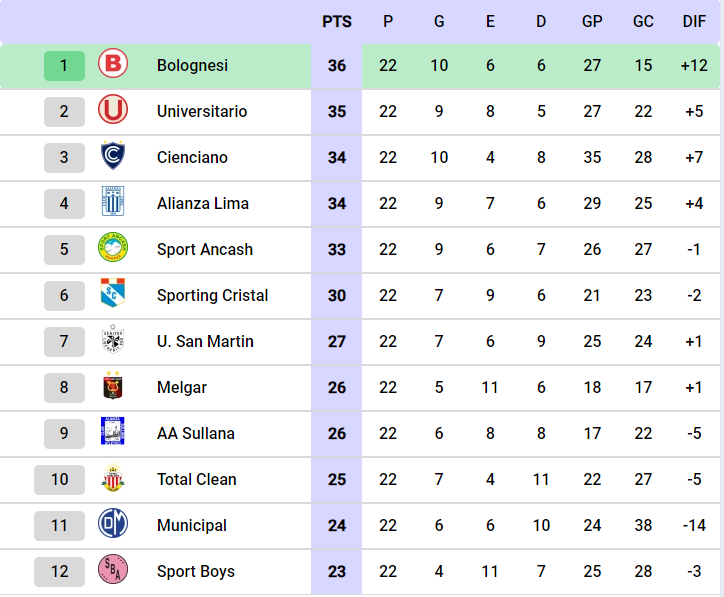Screen dimensions: 724x597
Task: Click the Bolognesi club crest icon
Action: pyautogui.click(x=113, y=65)
